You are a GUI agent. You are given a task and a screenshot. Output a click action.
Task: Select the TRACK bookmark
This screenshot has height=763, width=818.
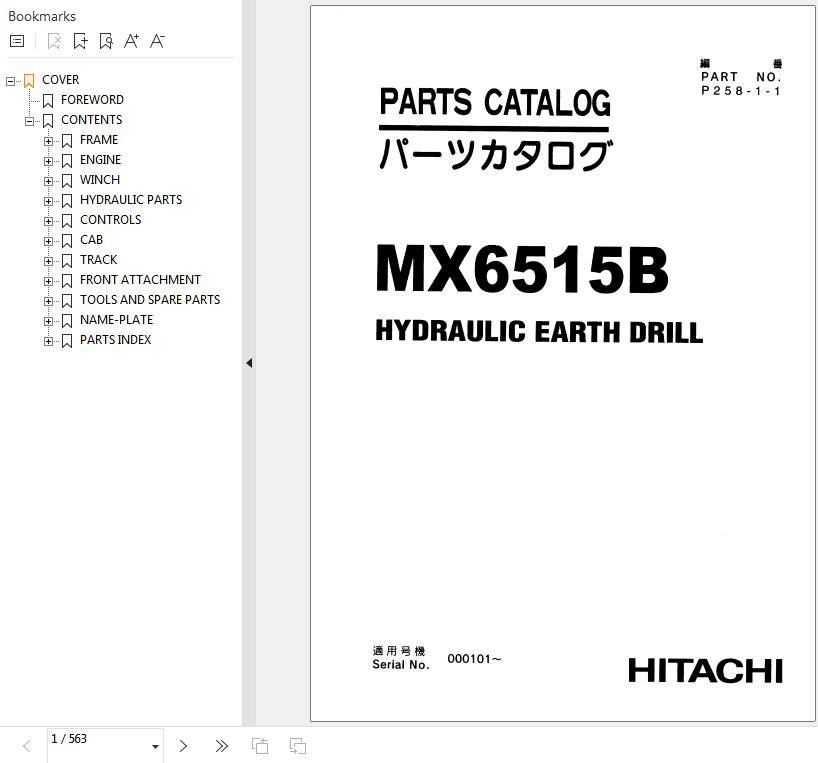pos(98,260)
